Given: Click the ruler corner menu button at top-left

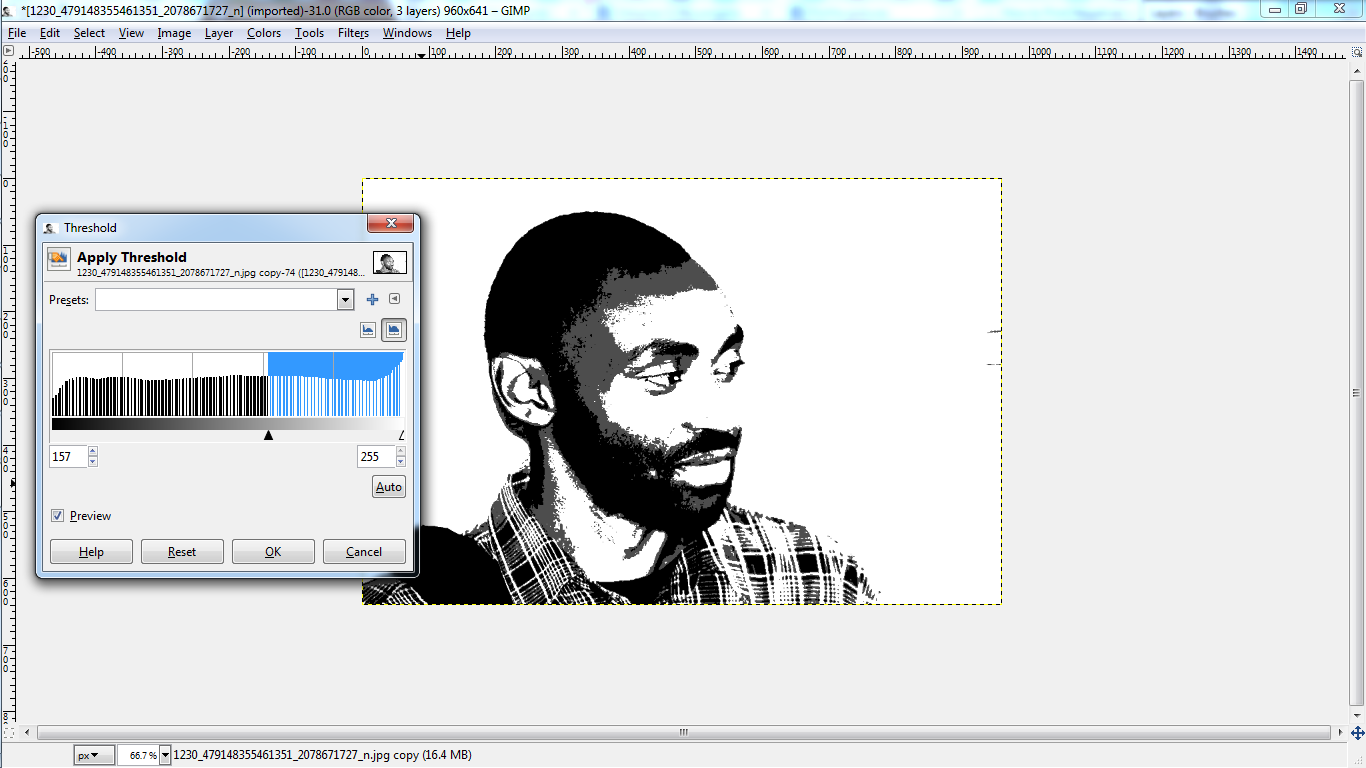Looking at the screenshot, I should (8, 51).
